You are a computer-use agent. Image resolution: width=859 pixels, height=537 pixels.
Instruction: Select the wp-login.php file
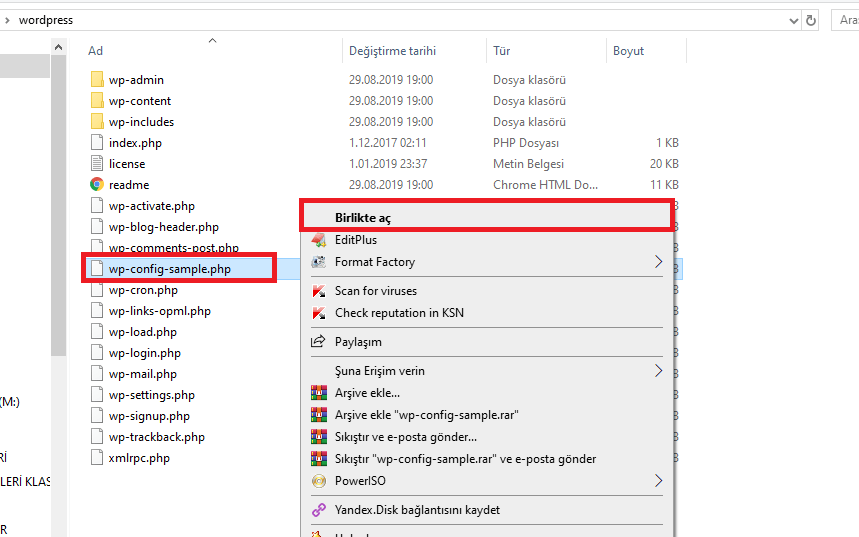tap(144, 353)
